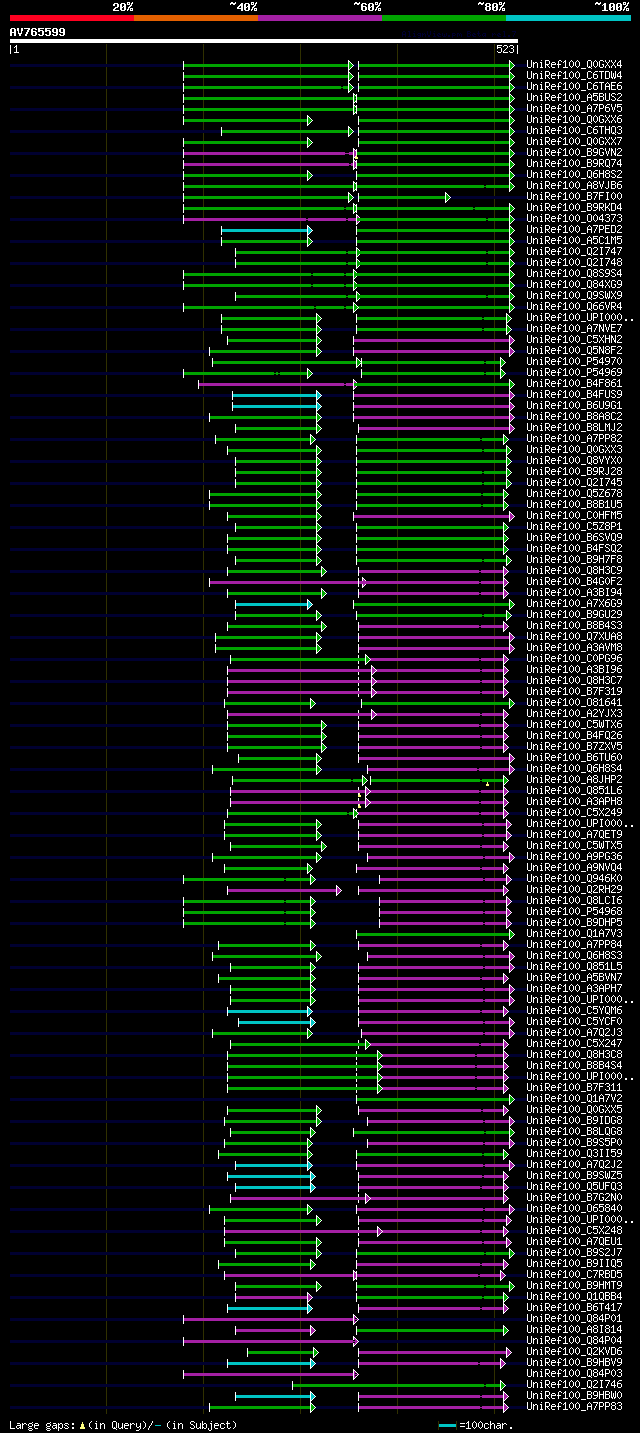Screen dimensions: 640x1433
Task: Click the AV765599 query label
Action: [38, 32]
